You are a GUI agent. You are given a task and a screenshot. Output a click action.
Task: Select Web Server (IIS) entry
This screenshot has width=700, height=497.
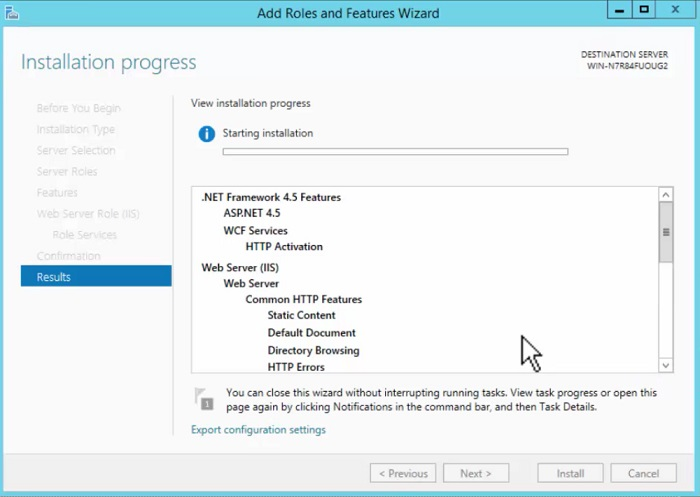pyautogui.click(x=240, y=267)
